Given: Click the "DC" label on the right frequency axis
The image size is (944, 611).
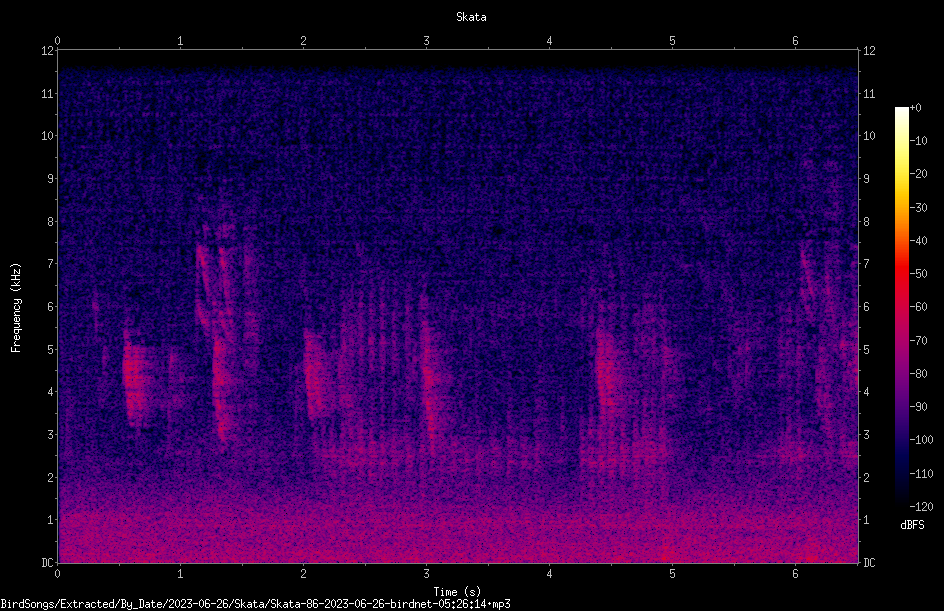Looking at the screenshot, I should (x=869, y=563).
